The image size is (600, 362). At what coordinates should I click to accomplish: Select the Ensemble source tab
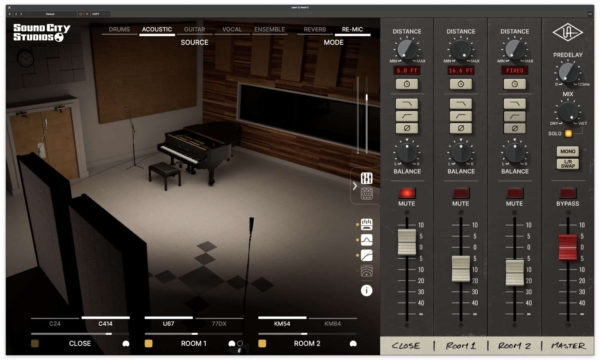pos(269,29)
